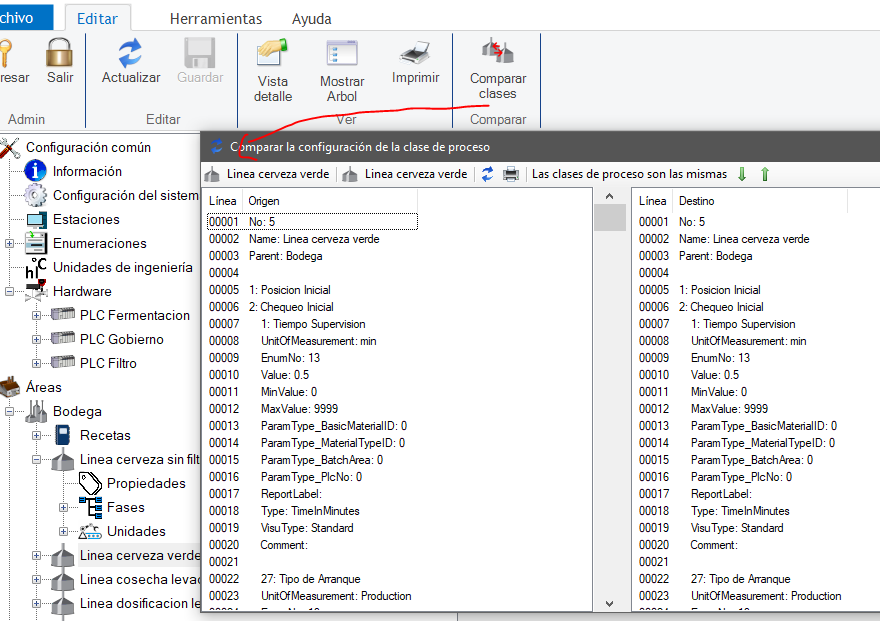Expand the Recetas tree node
The image size is (880, 621).
[37, 435]
